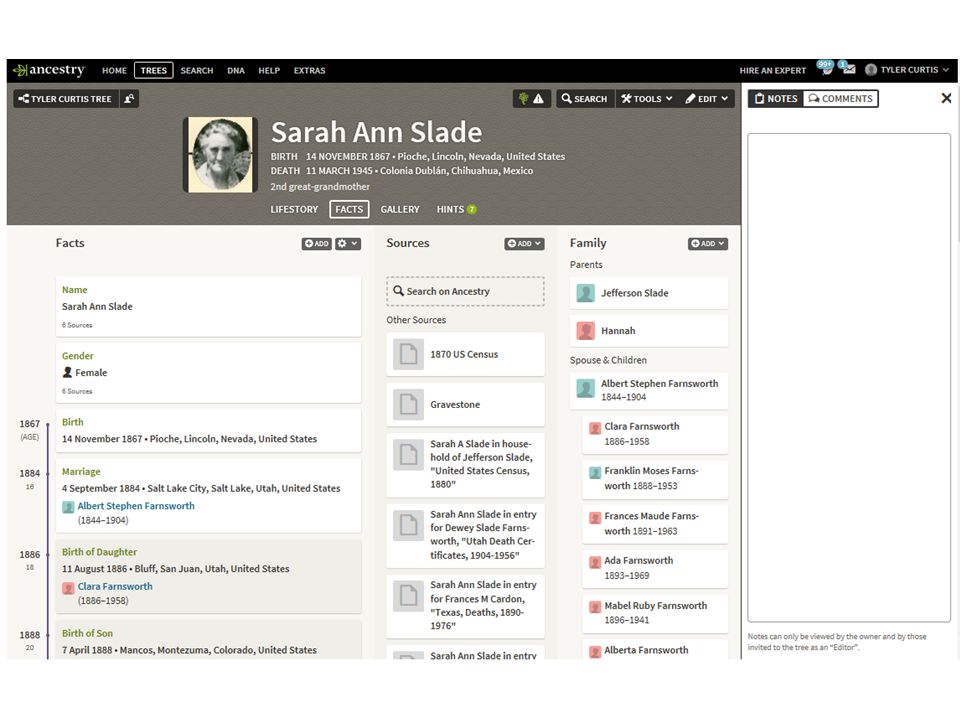Click Albert Stephen Farnsworth's family silhouette icon
960x720 pixels.
pyautogui.click(x=585, y=389)
